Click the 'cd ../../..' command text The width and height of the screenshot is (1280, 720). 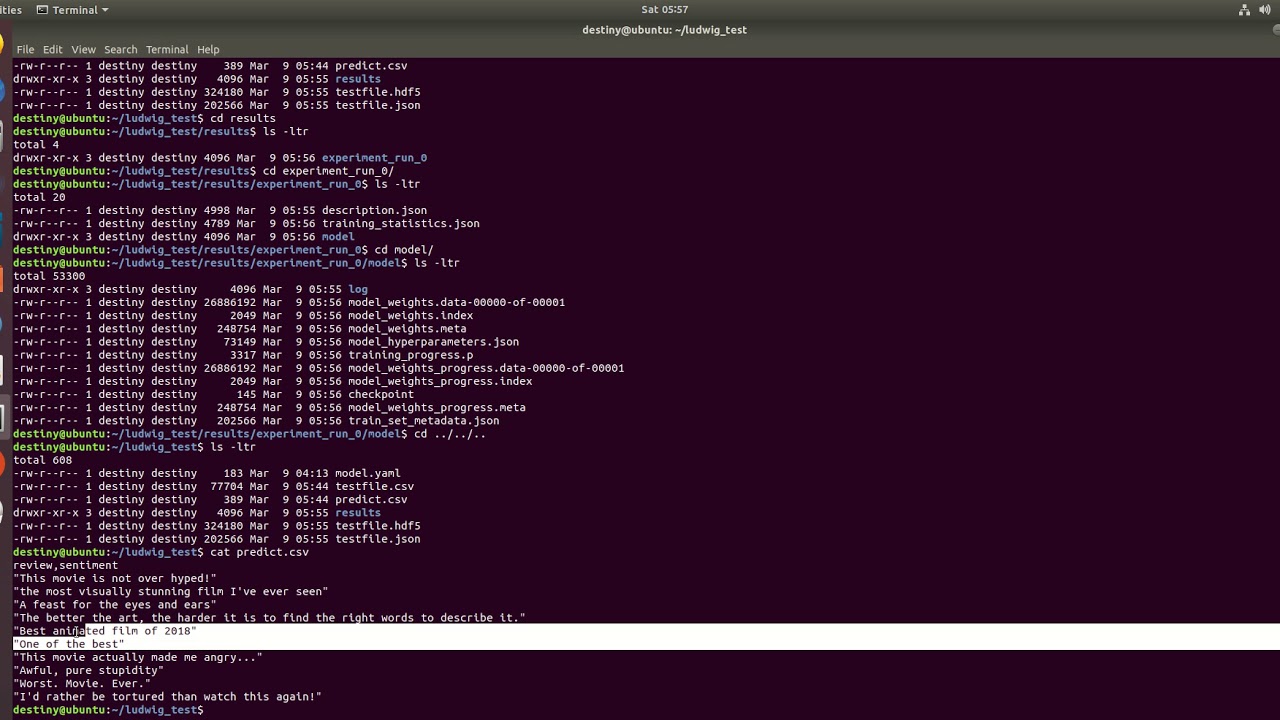coord(450,434)
